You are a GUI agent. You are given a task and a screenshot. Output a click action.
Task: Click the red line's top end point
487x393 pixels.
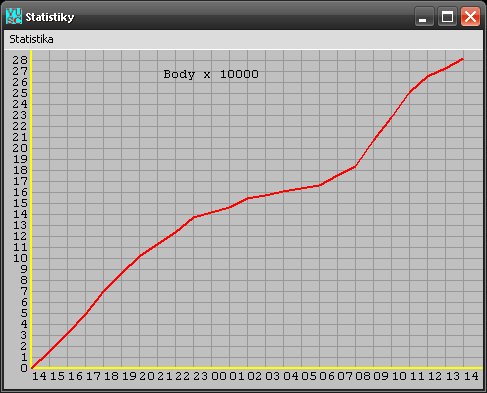462,59
